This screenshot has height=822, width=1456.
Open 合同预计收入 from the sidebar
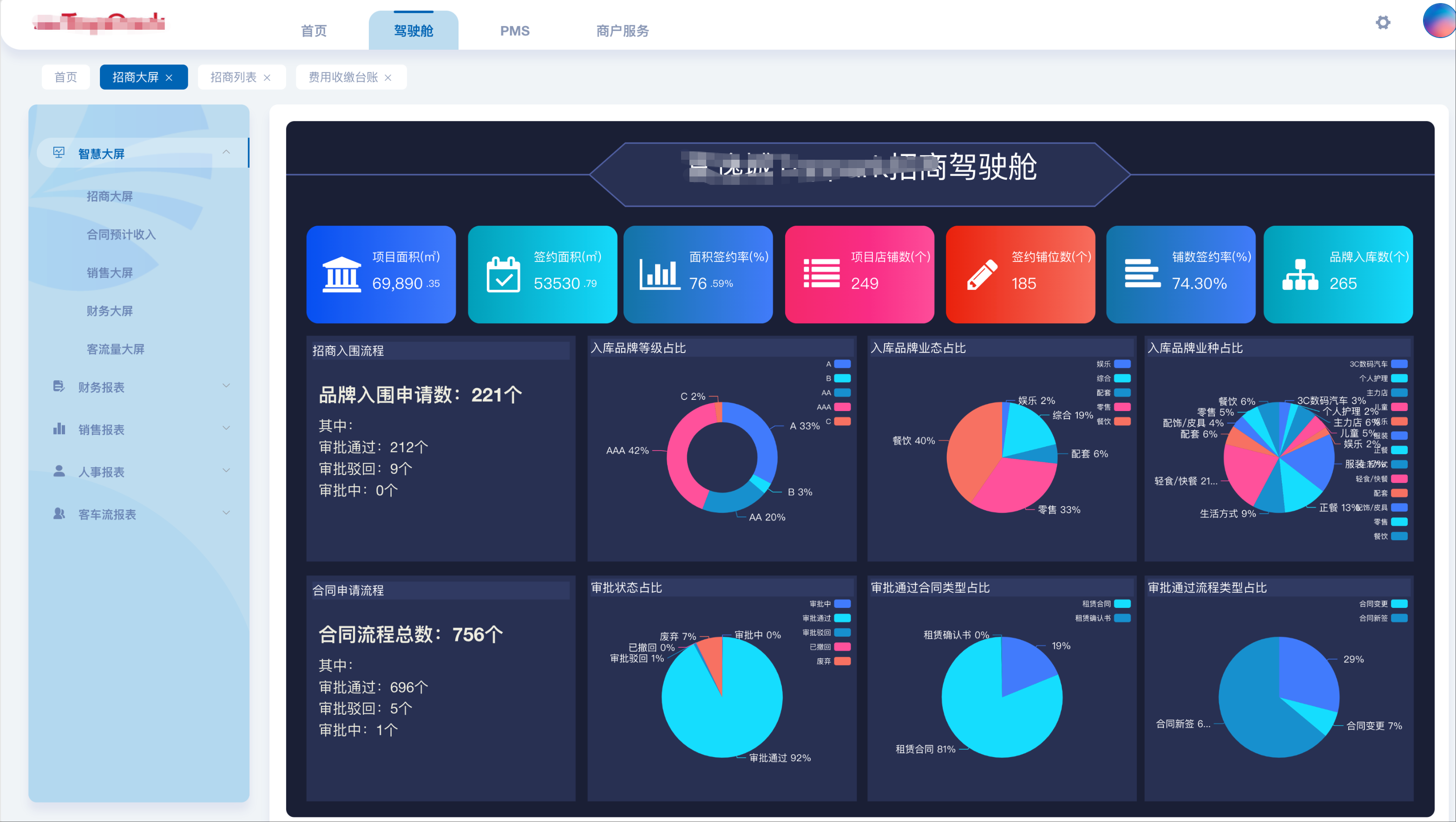point(121,235)
